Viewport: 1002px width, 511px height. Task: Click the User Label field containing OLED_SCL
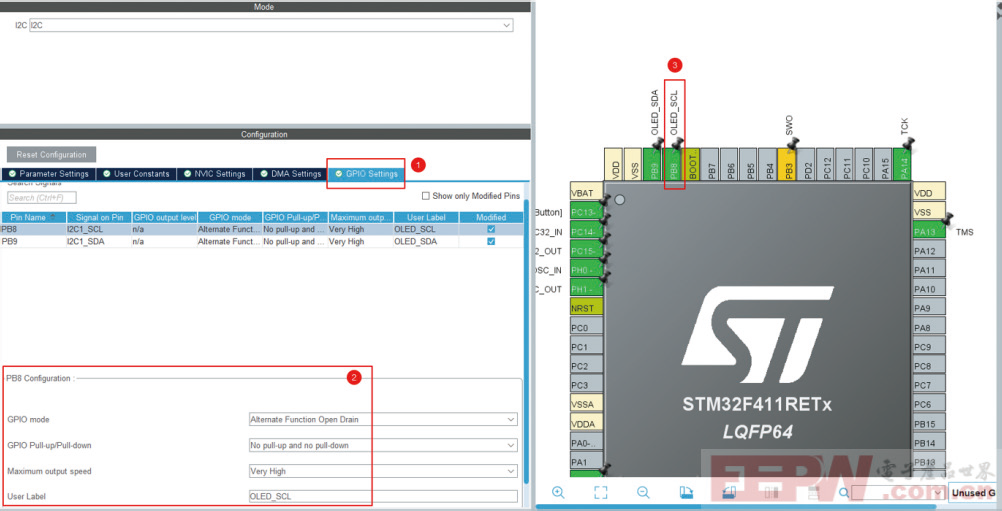click(x=383, y=496)
